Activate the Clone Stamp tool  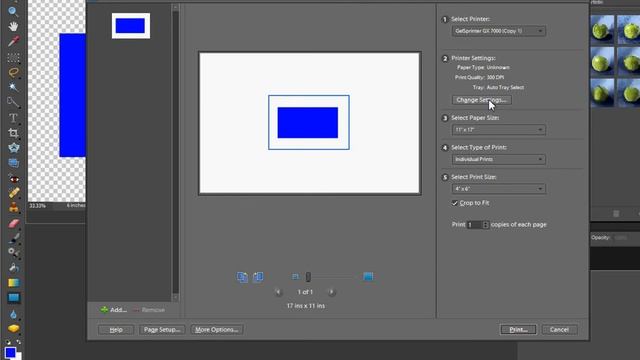click(x=13, y=207)
